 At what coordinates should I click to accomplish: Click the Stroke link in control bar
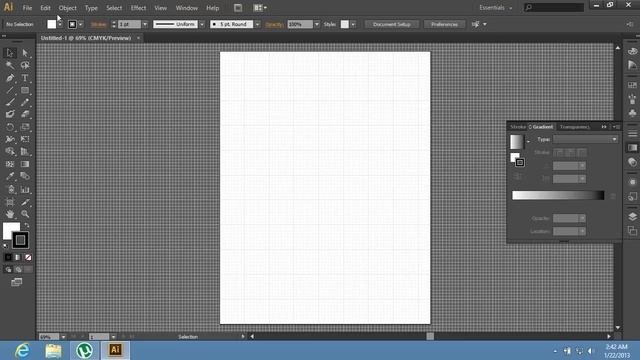tap(99, 24)
